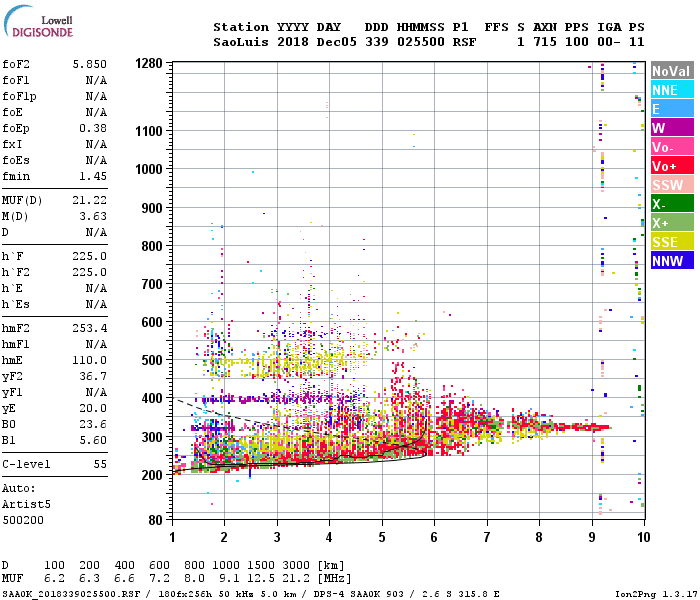The height and width of the screenshot is (600, 700).
Task: Click frequency axis label 6
Action: pos(434,537)
